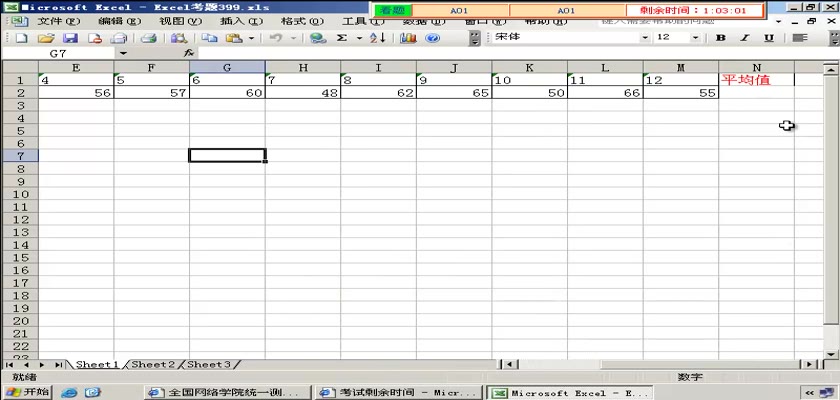Select the red 平均值 cell N1
This screenshot has height=400, width=840.
click(x=756, y=80)
